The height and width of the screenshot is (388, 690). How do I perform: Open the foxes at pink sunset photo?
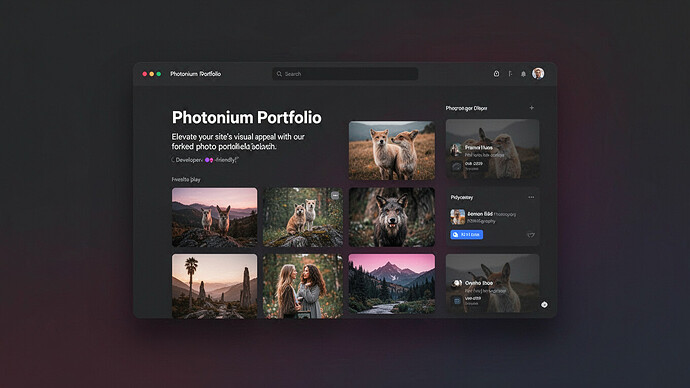point(214,217)
